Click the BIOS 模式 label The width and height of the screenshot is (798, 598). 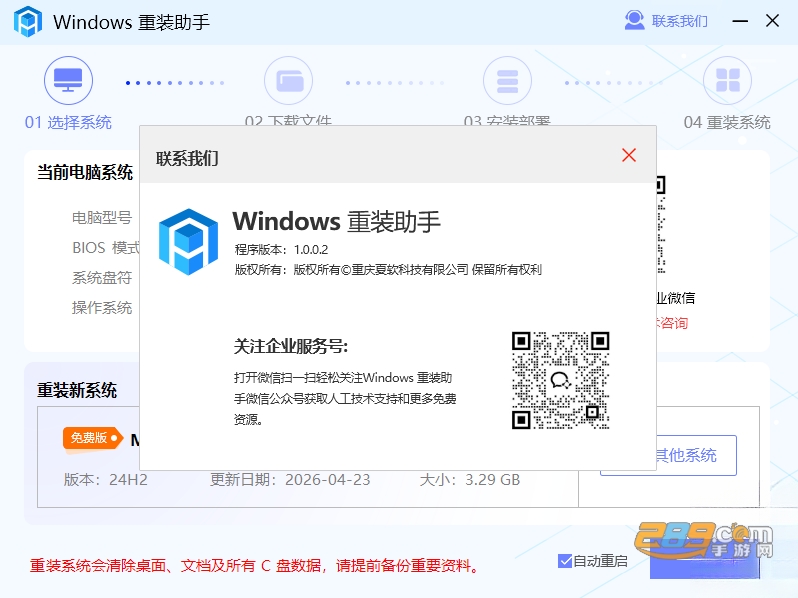point(105,248)
